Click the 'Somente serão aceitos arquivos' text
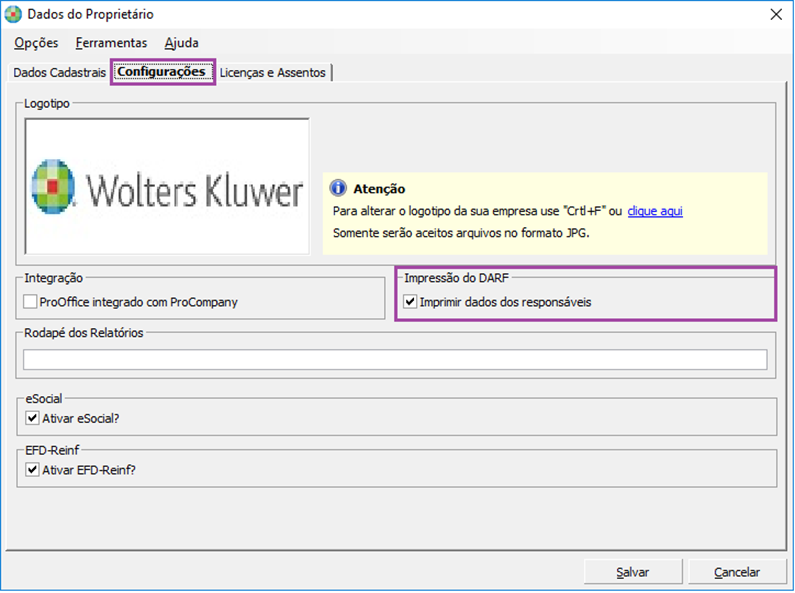This screenshot has height=593, width=795. point(461,233)
